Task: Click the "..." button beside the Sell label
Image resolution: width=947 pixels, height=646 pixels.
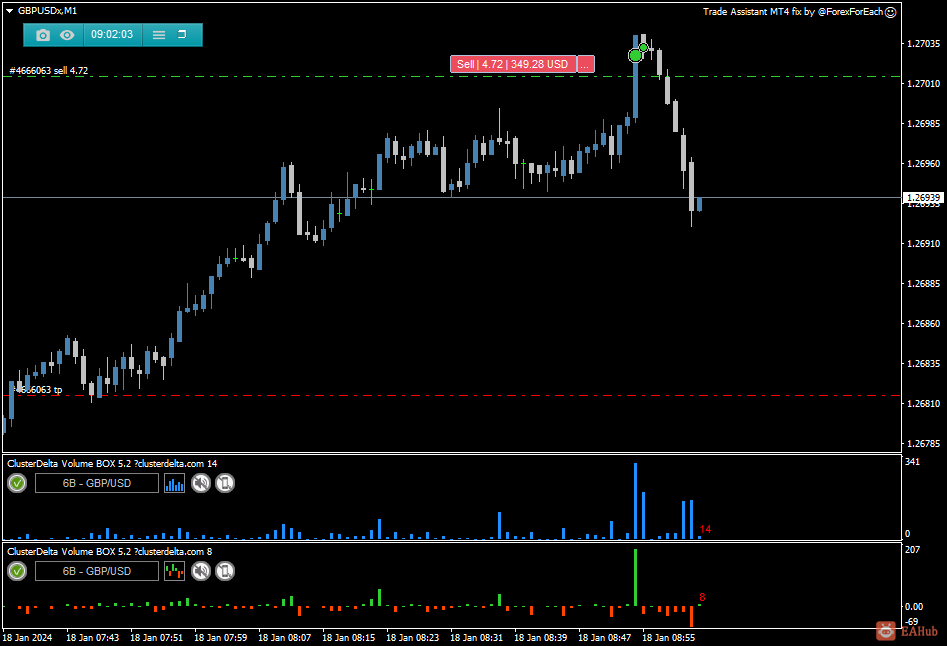Action: click(x=585, y=64)
